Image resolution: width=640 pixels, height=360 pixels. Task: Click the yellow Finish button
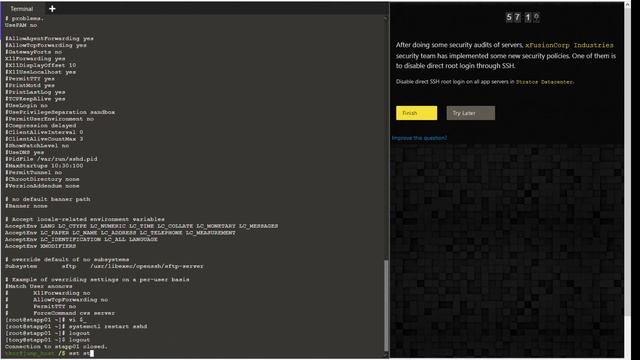[x=416, y=113]
